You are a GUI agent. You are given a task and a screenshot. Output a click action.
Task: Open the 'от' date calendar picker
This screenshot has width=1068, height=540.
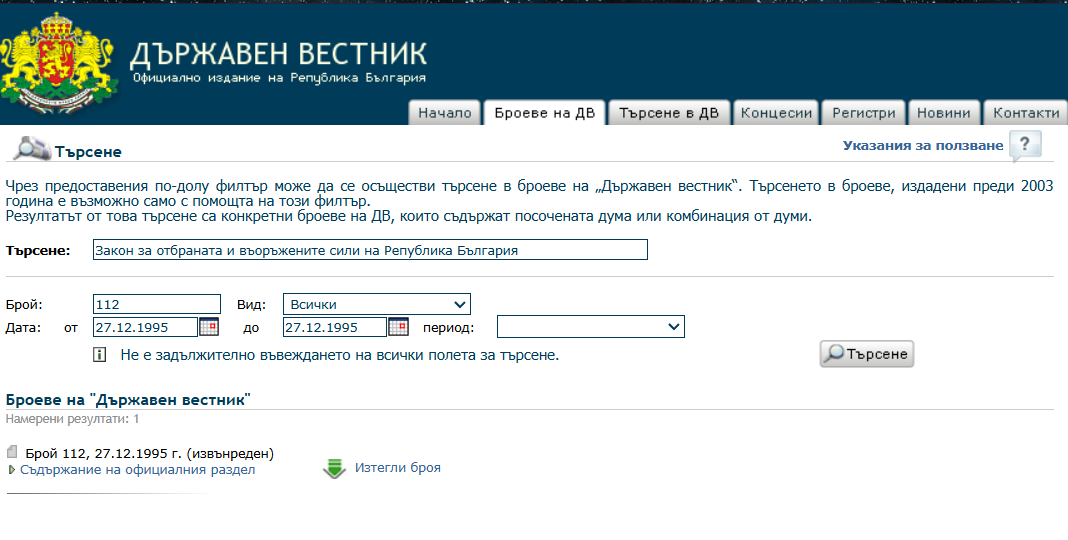coord(208,327)
